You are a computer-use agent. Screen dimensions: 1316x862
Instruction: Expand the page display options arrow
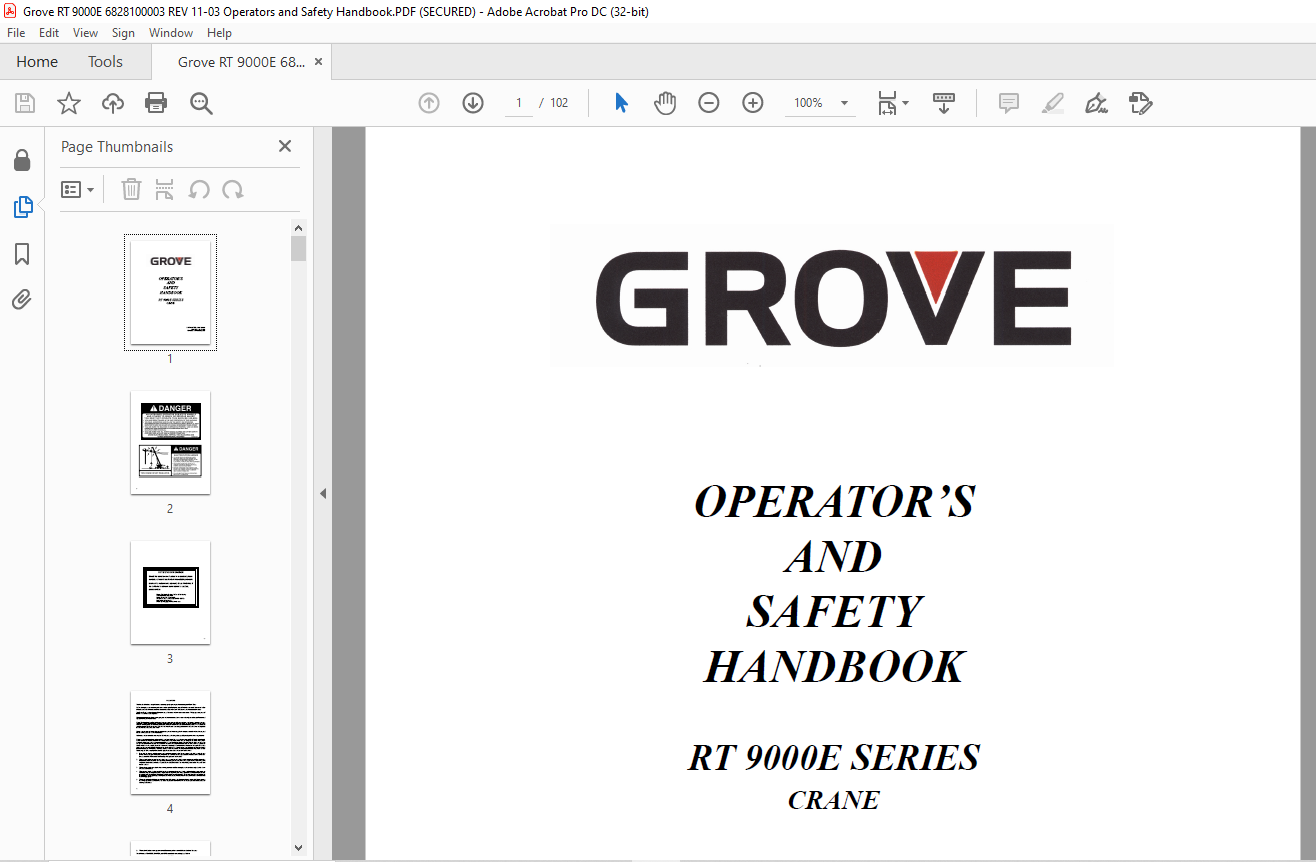click(x=905, y=103)
